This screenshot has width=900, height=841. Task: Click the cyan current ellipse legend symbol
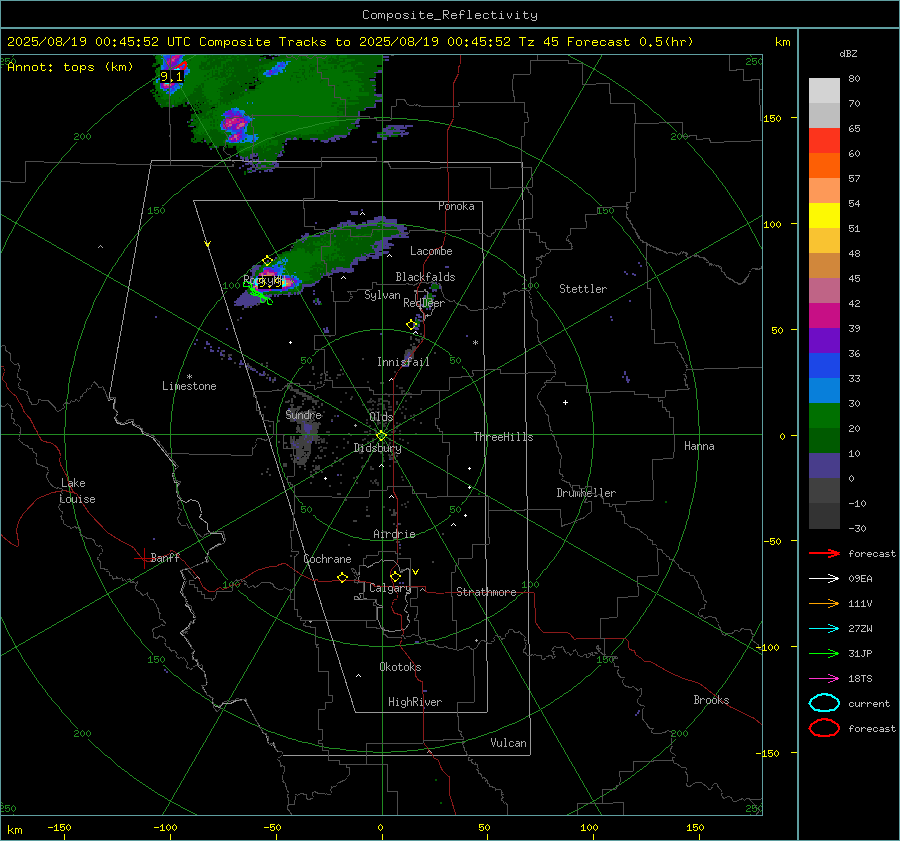tap(824, 703)
